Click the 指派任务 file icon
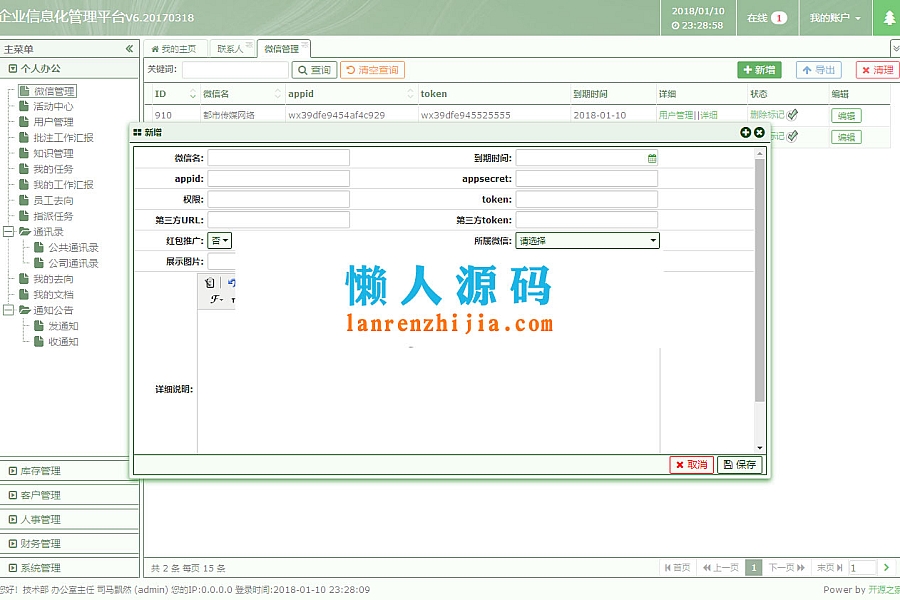900x600 pixels. [x=24, y=216]
